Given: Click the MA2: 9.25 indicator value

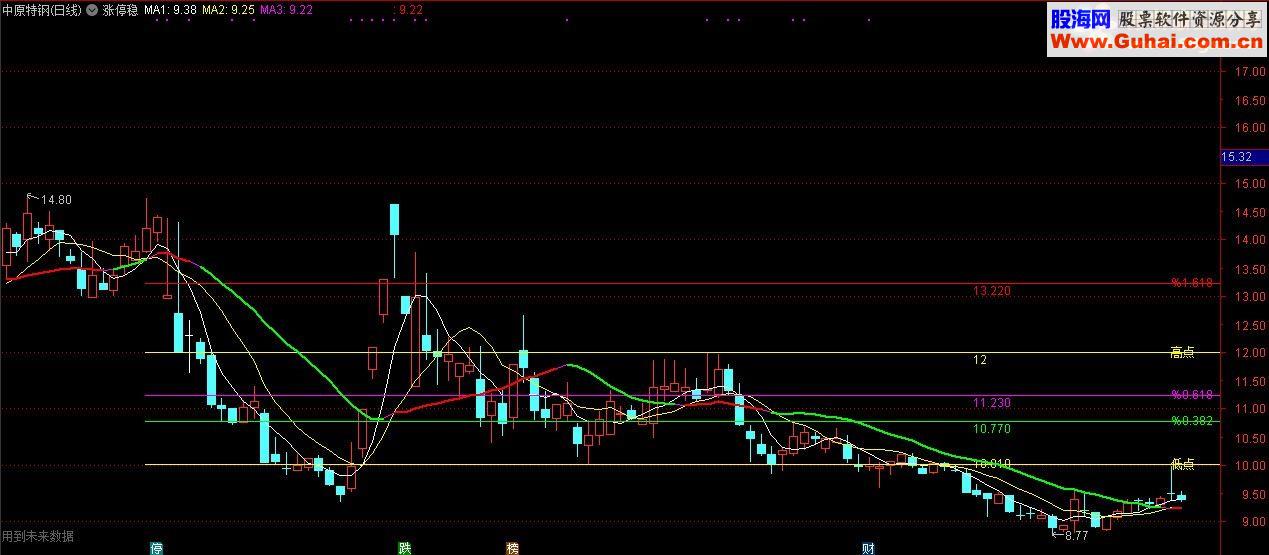Looking at the screenshot, I should tap(228, 9).
